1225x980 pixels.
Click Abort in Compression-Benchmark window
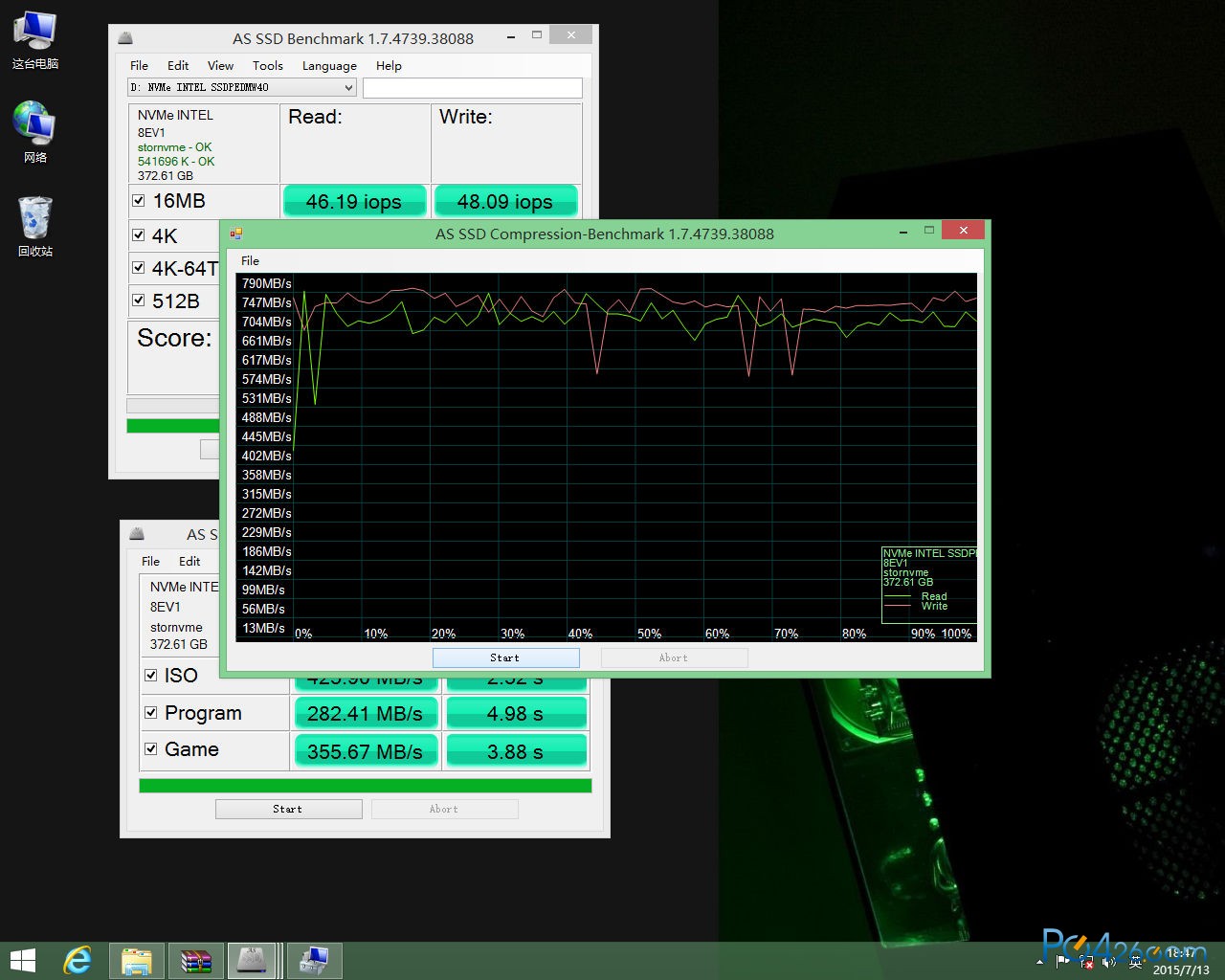(x=674, y=657)
